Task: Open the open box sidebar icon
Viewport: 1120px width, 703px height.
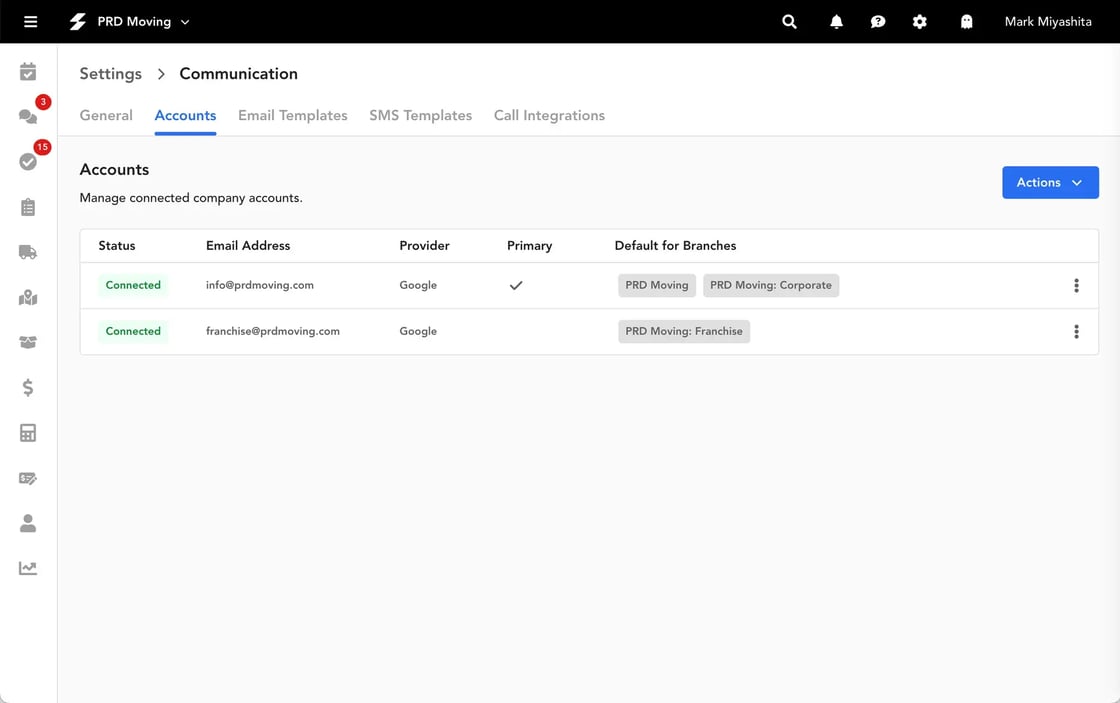Action: (x=28, y=342)
